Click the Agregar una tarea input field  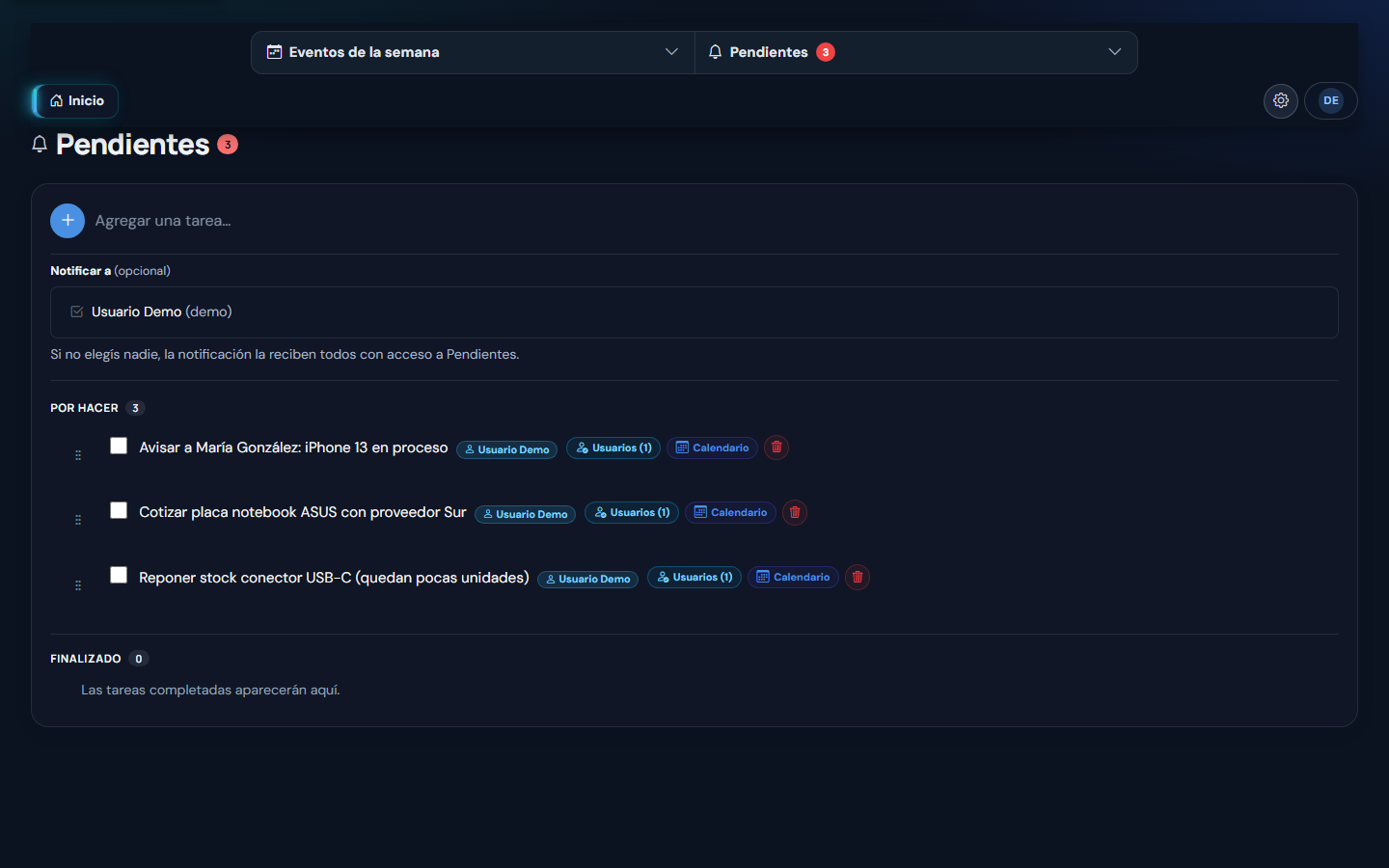pos(714,221)
